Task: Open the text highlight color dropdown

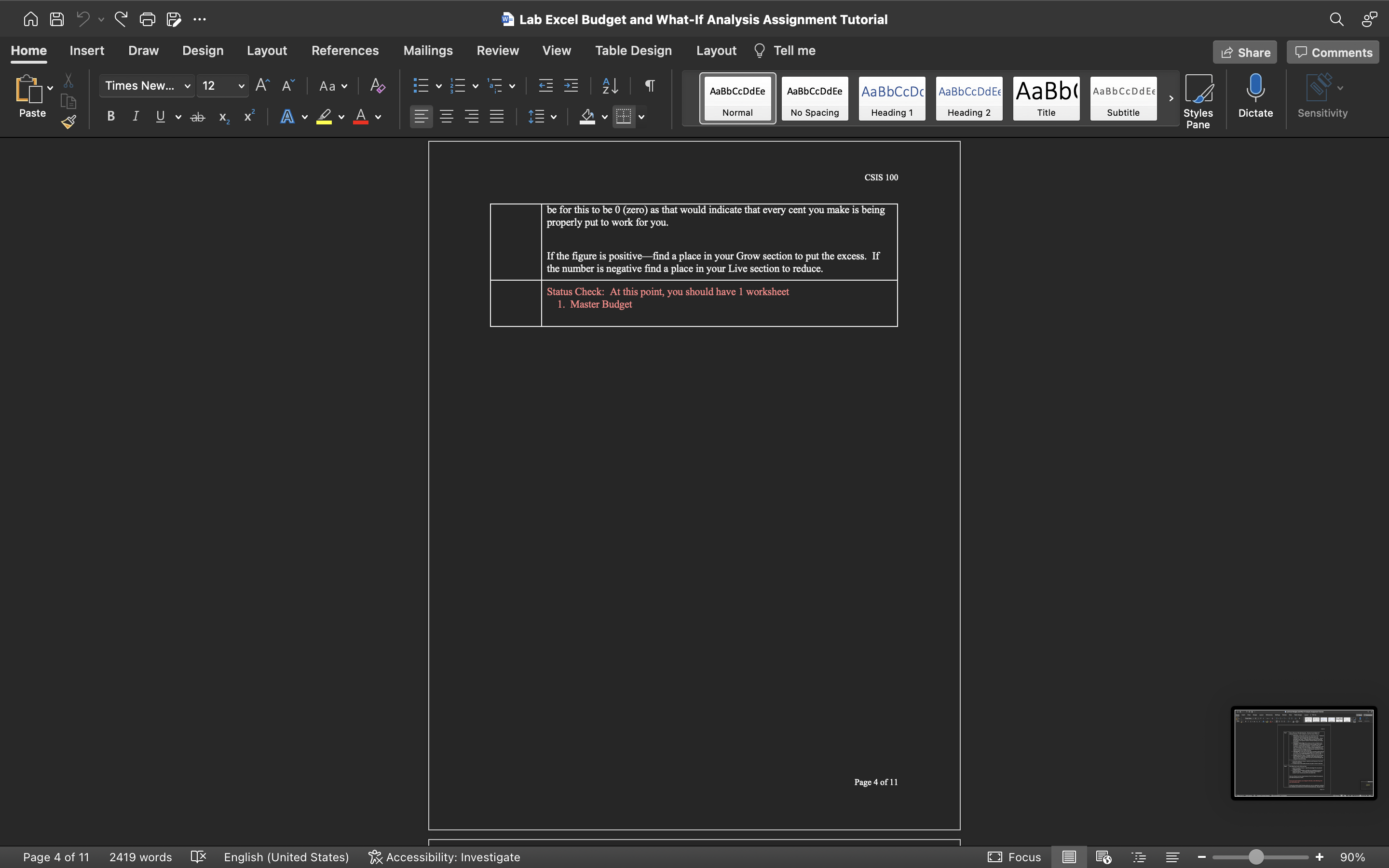Action: pos(342,117)
